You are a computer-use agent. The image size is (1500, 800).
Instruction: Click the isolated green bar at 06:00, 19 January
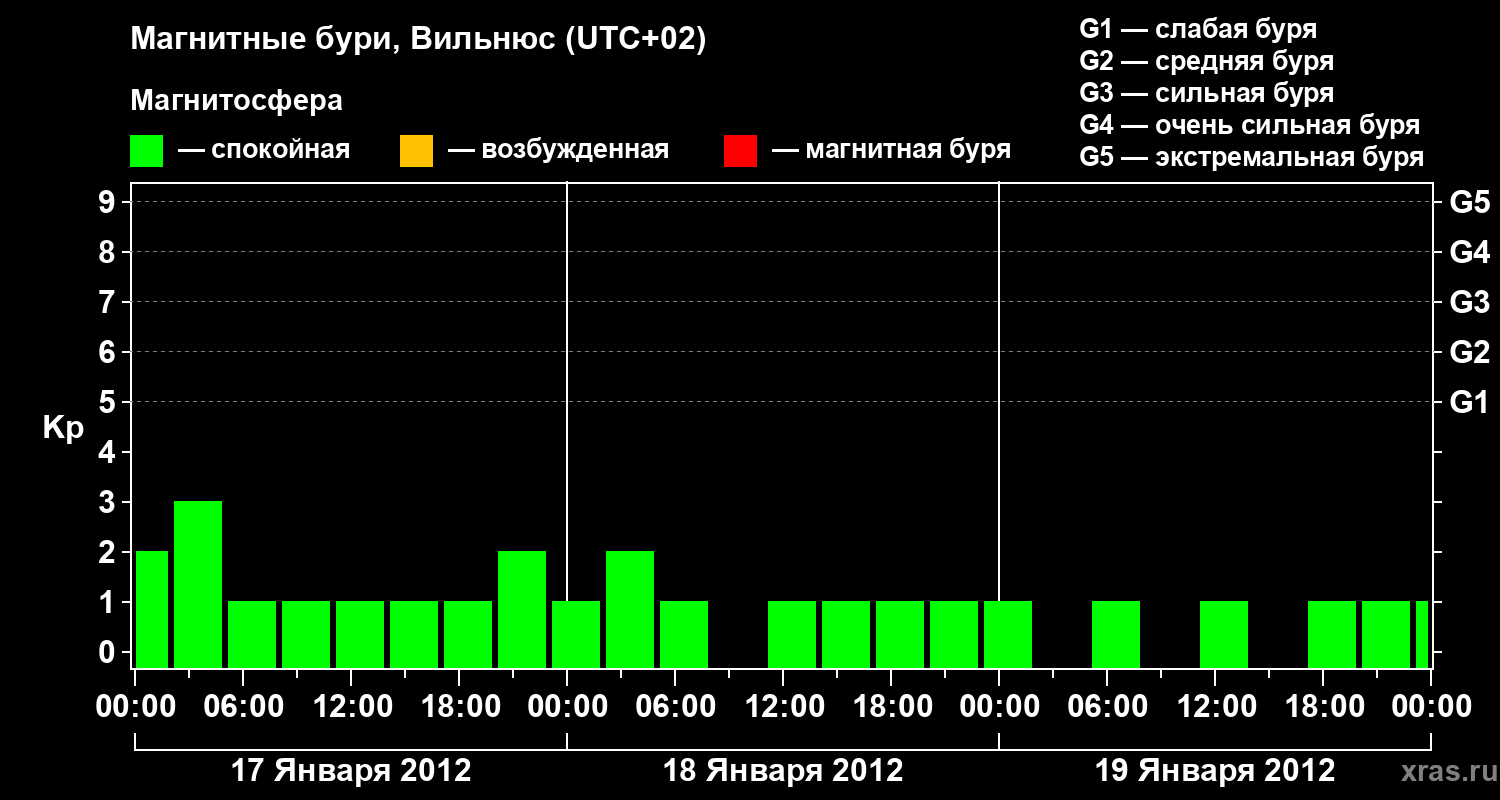[x=1116, y=634]
